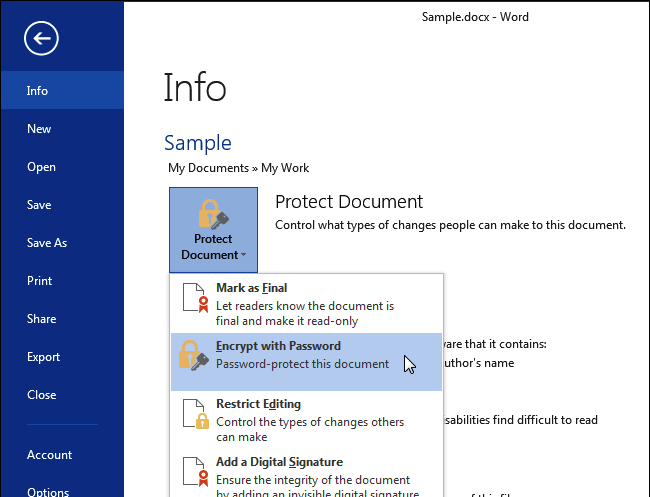Click the back arrow circle icon
The width and height of the screenshot is (650, 497).
[41, 39]
